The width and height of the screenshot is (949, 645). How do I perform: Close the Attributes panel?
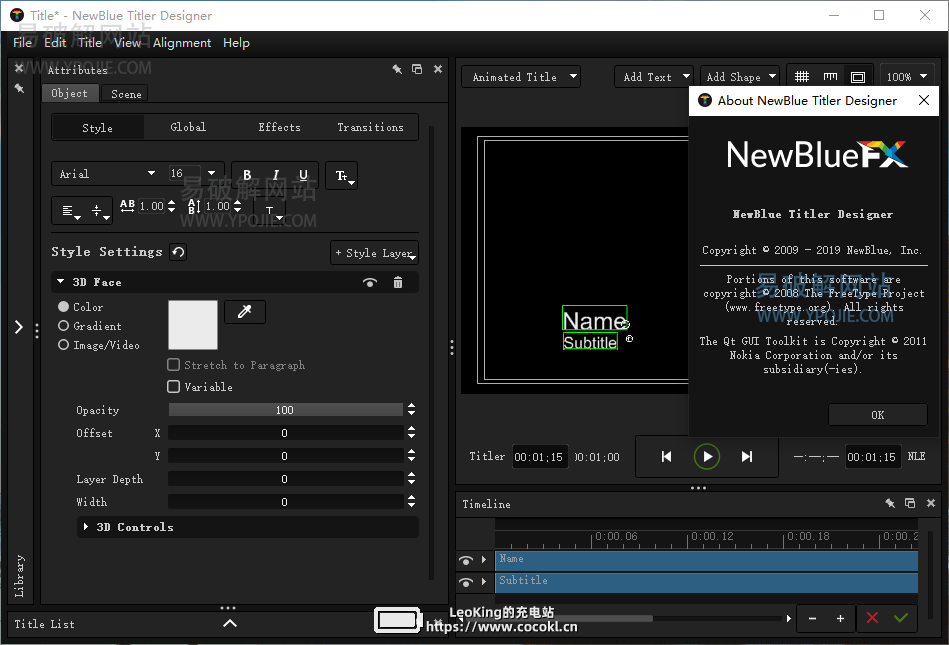pos(438,69)
